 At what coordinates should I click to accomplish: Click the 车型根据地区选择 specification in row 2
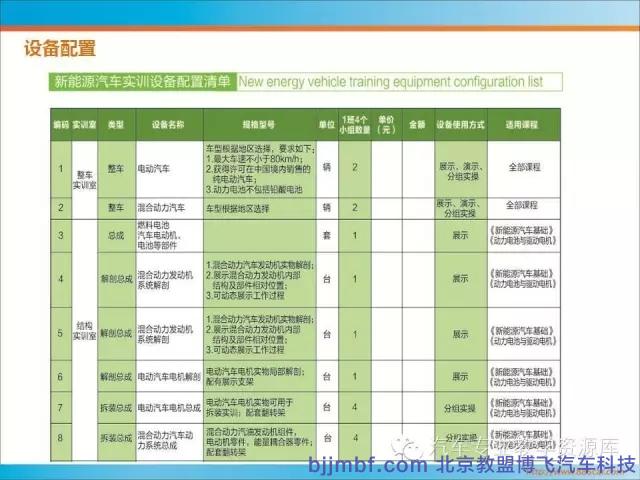[238, 208]
